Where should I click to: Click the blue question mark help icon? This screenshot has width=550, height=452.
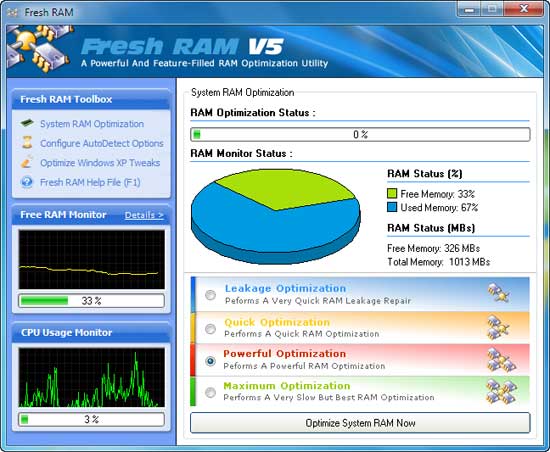point(27,182)
